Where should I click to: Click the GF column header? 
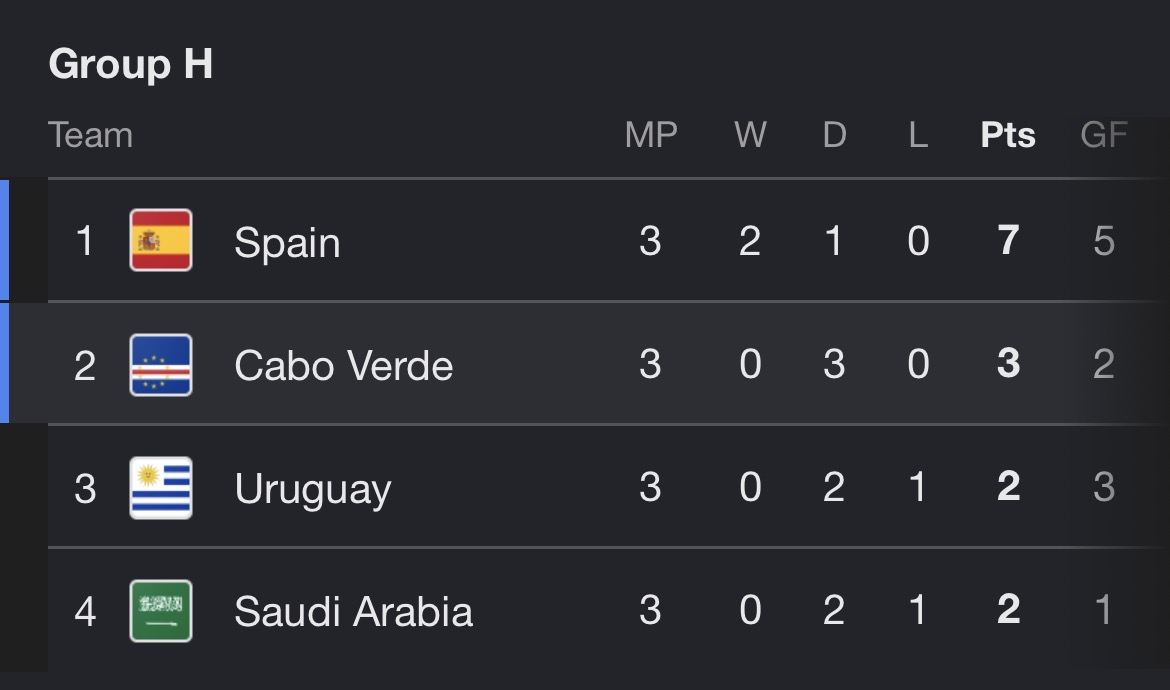[x=1104, y=135]
